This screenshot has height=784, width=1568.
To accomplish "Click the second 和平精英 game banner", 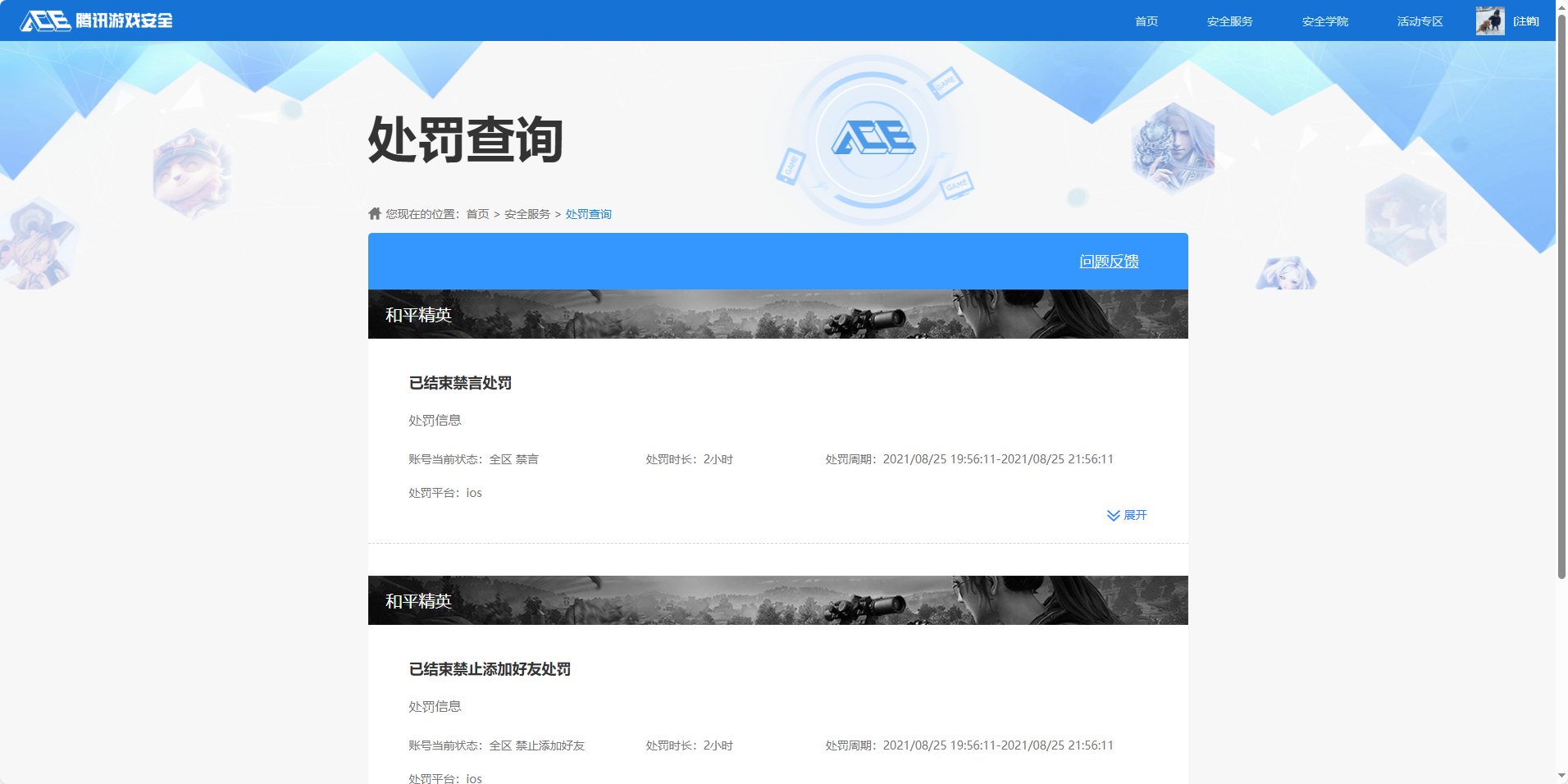I will click(x=777, y=600).
